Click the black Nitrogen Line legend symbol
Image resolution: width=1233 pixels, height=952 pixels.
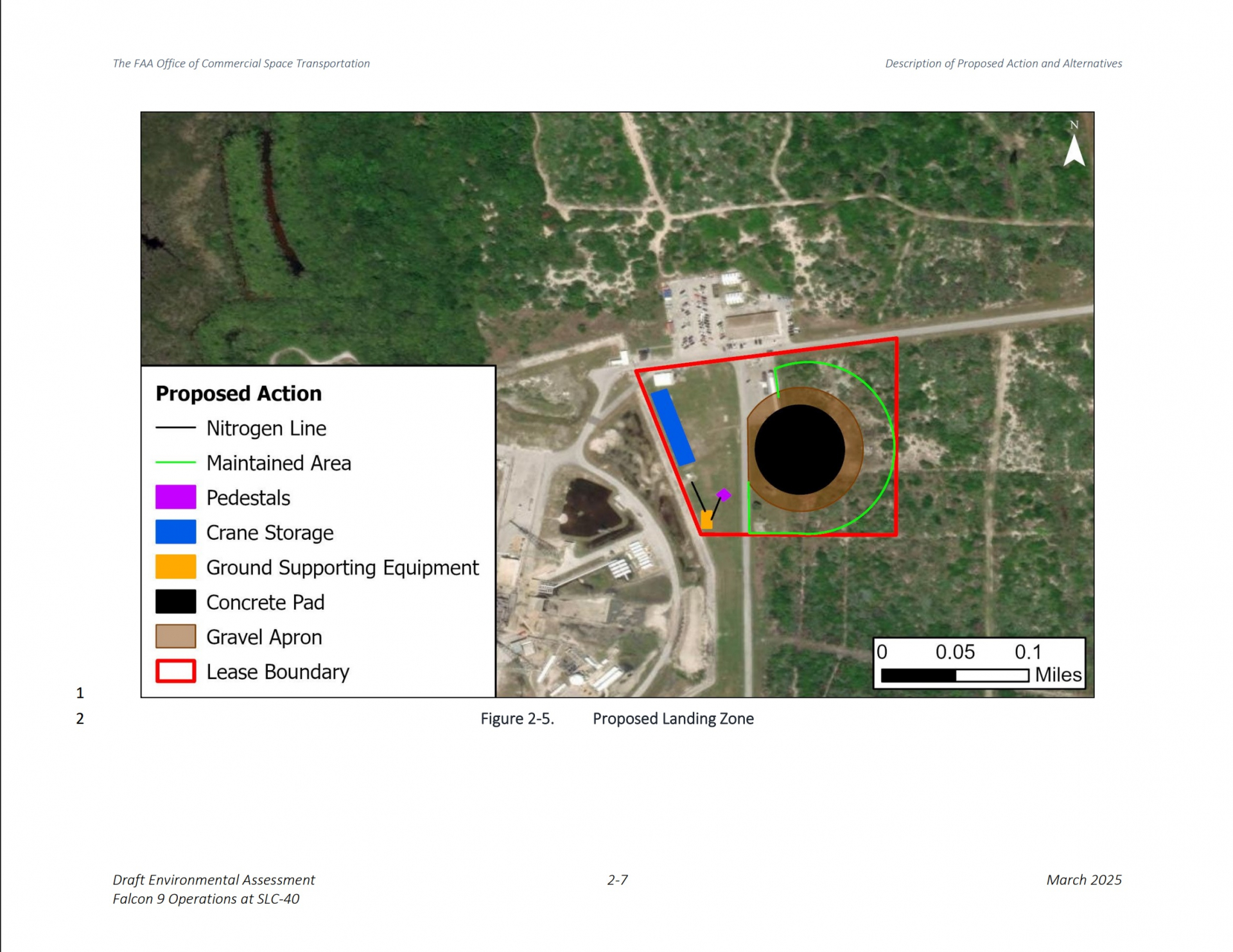click(175, 428)
